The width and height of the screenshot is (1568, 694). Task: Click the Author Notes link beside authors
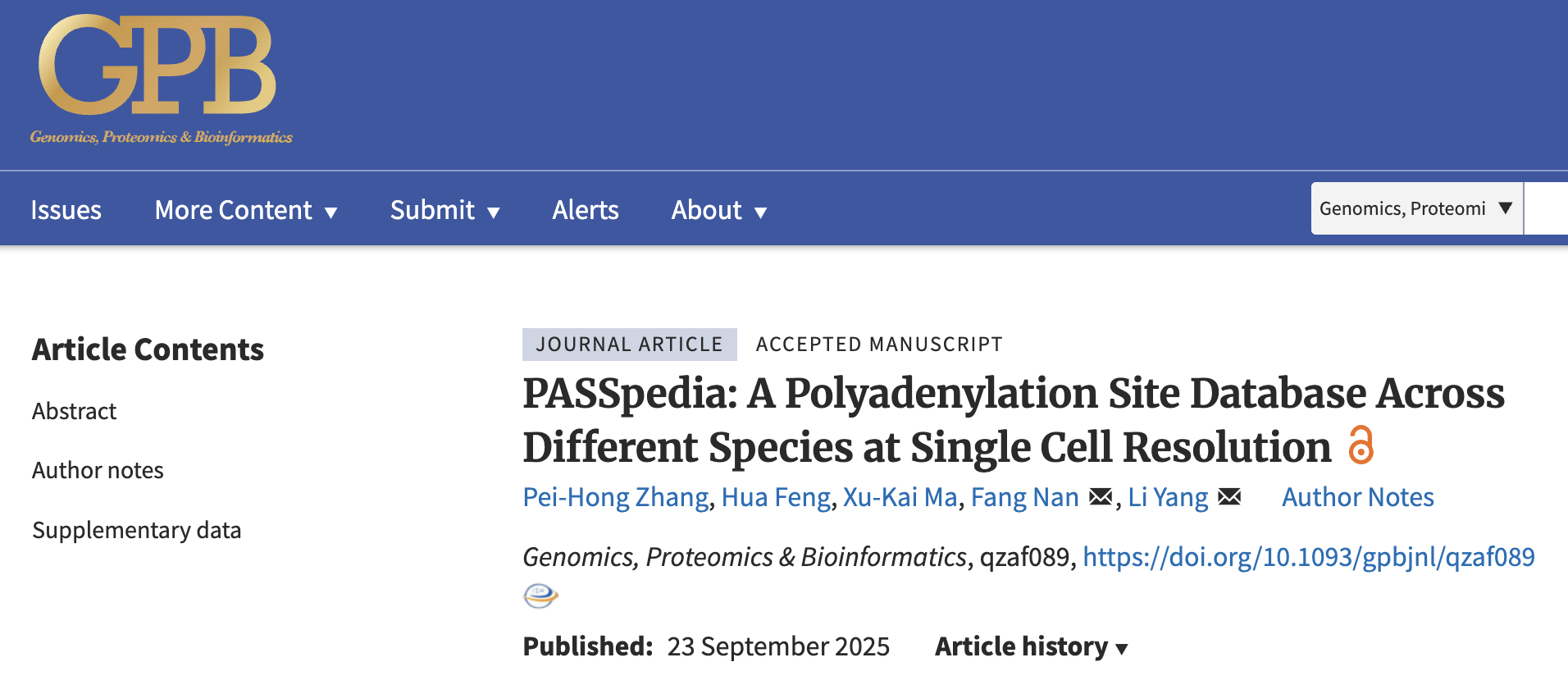pyautogui.click(x=1358, y=497)
